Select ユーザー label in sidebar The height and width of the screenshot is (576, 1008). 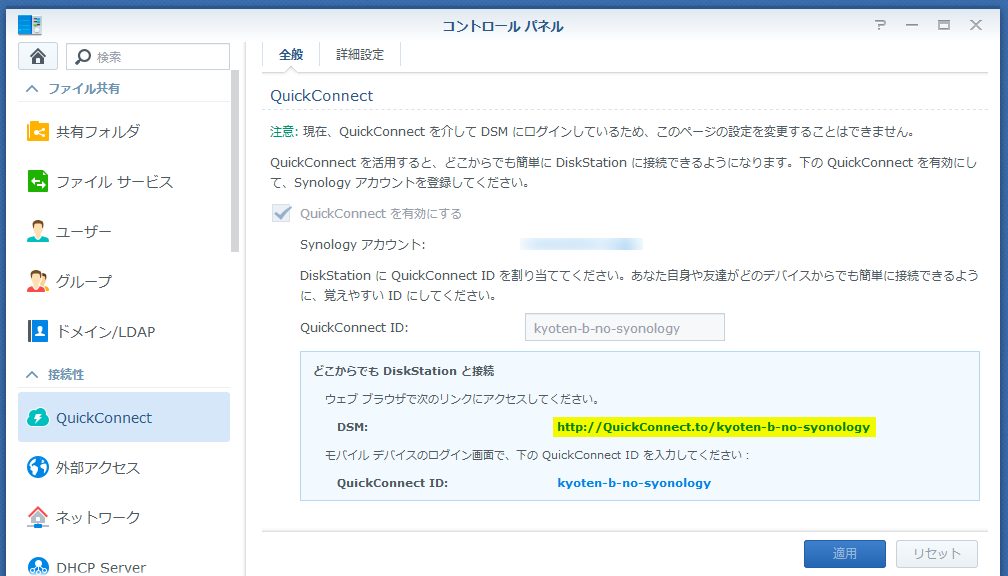point(84,231)
